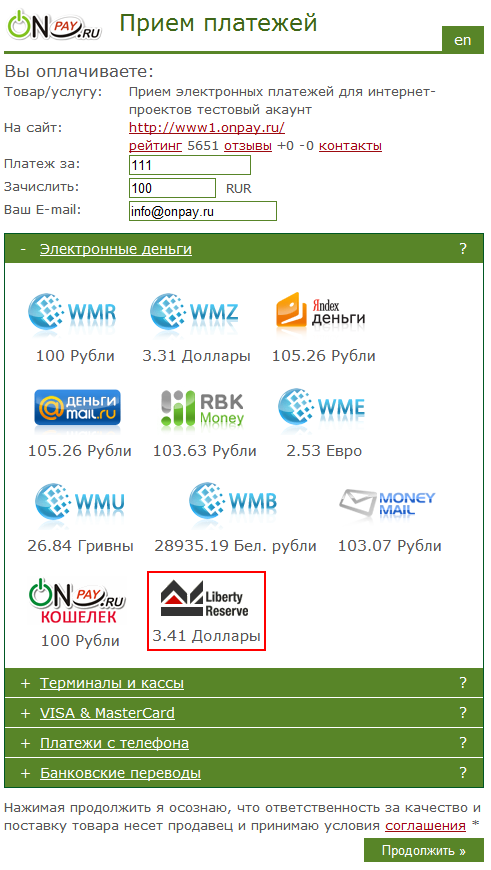
Task: Select the OnPay Кошелек payment icon
Action: [x=77, y=601]
